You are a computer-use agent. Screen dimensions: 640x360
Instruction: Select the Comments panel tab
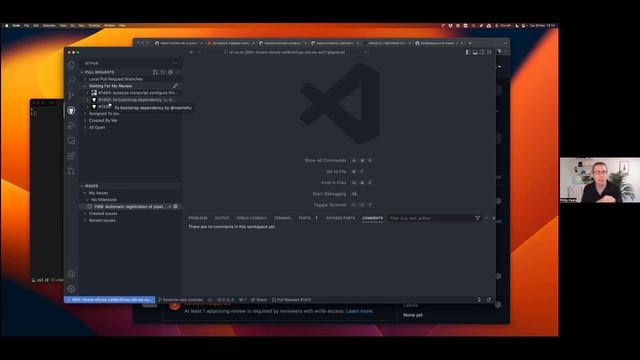coord(373,218)
